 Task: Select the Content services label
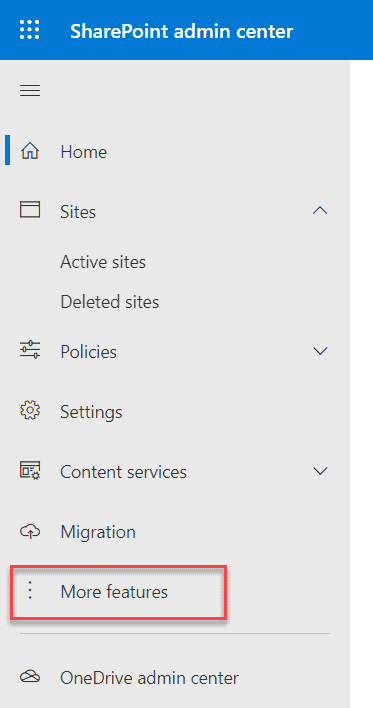pos(123,472)
